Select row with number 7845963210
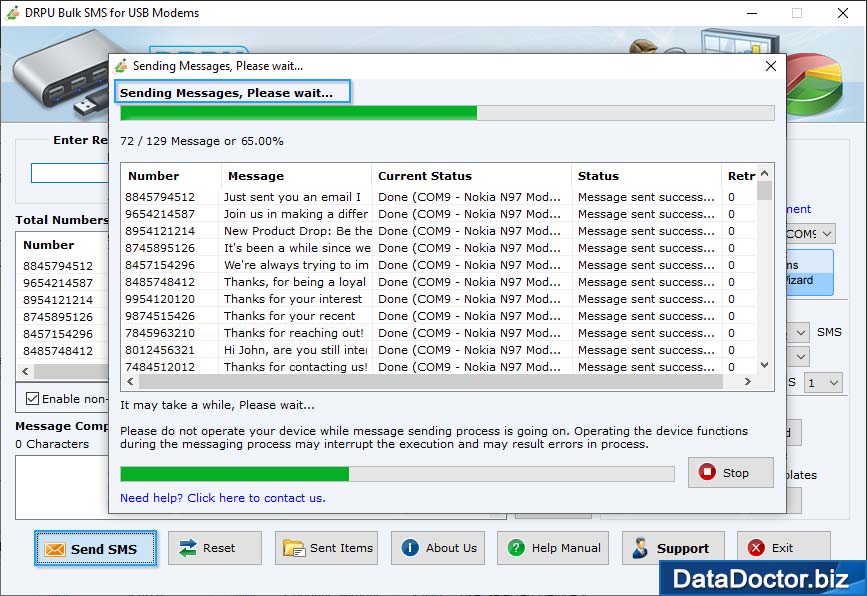 coord(440,333)
